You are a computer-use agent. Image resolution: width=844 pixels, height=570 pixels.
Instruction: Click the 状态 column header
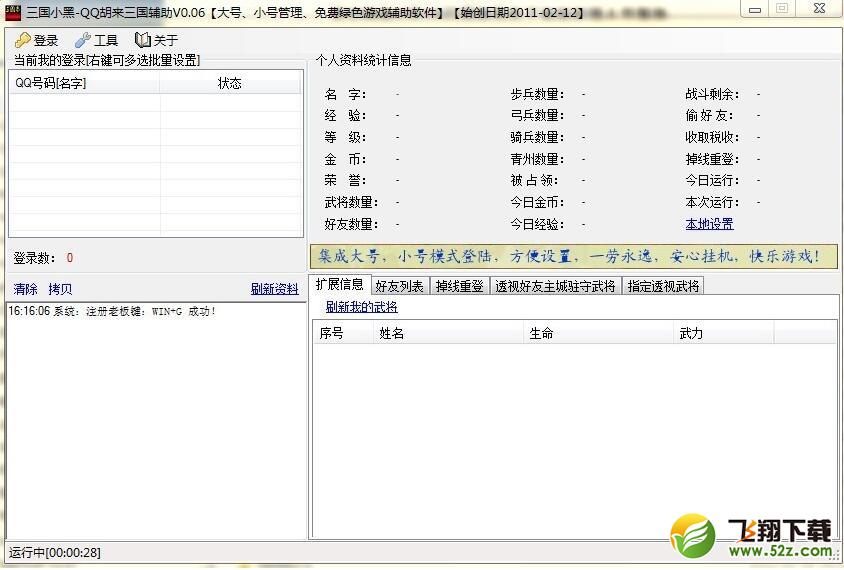point(230,83)
